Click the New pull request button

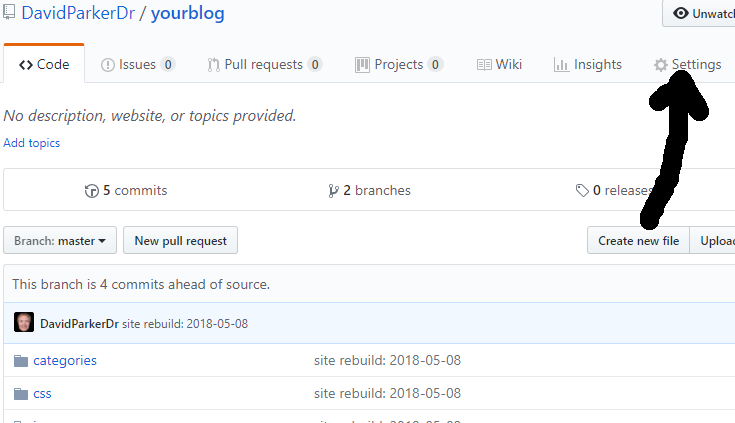tap(180, 241)
